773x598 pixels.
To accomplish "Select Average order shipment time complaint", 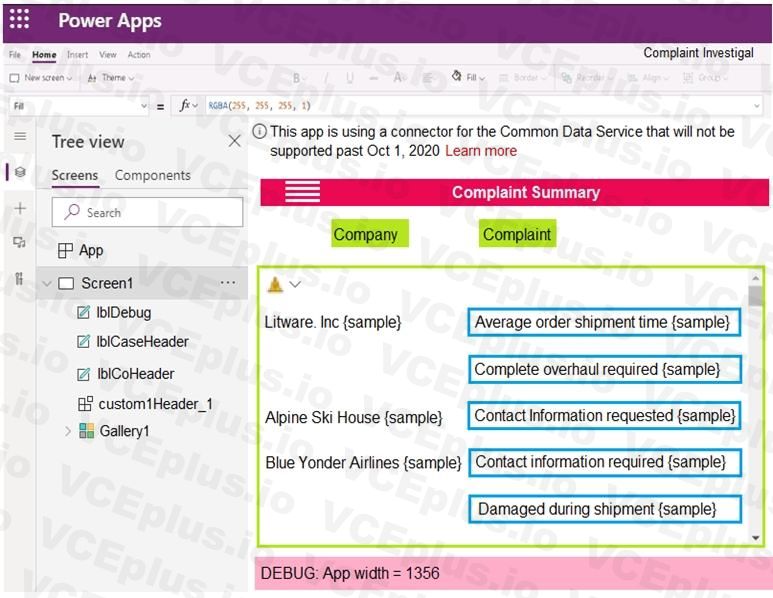I will coord(604,322).
